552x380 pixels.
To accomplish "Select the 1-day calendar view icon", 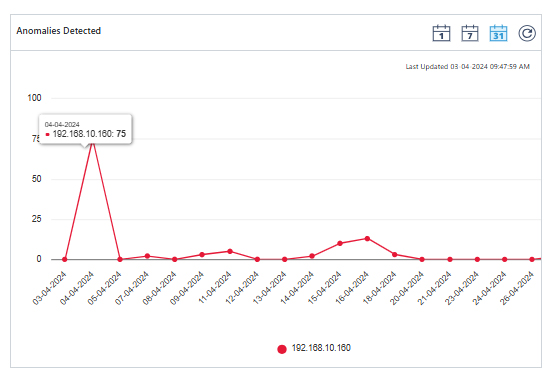I will 441,33.
